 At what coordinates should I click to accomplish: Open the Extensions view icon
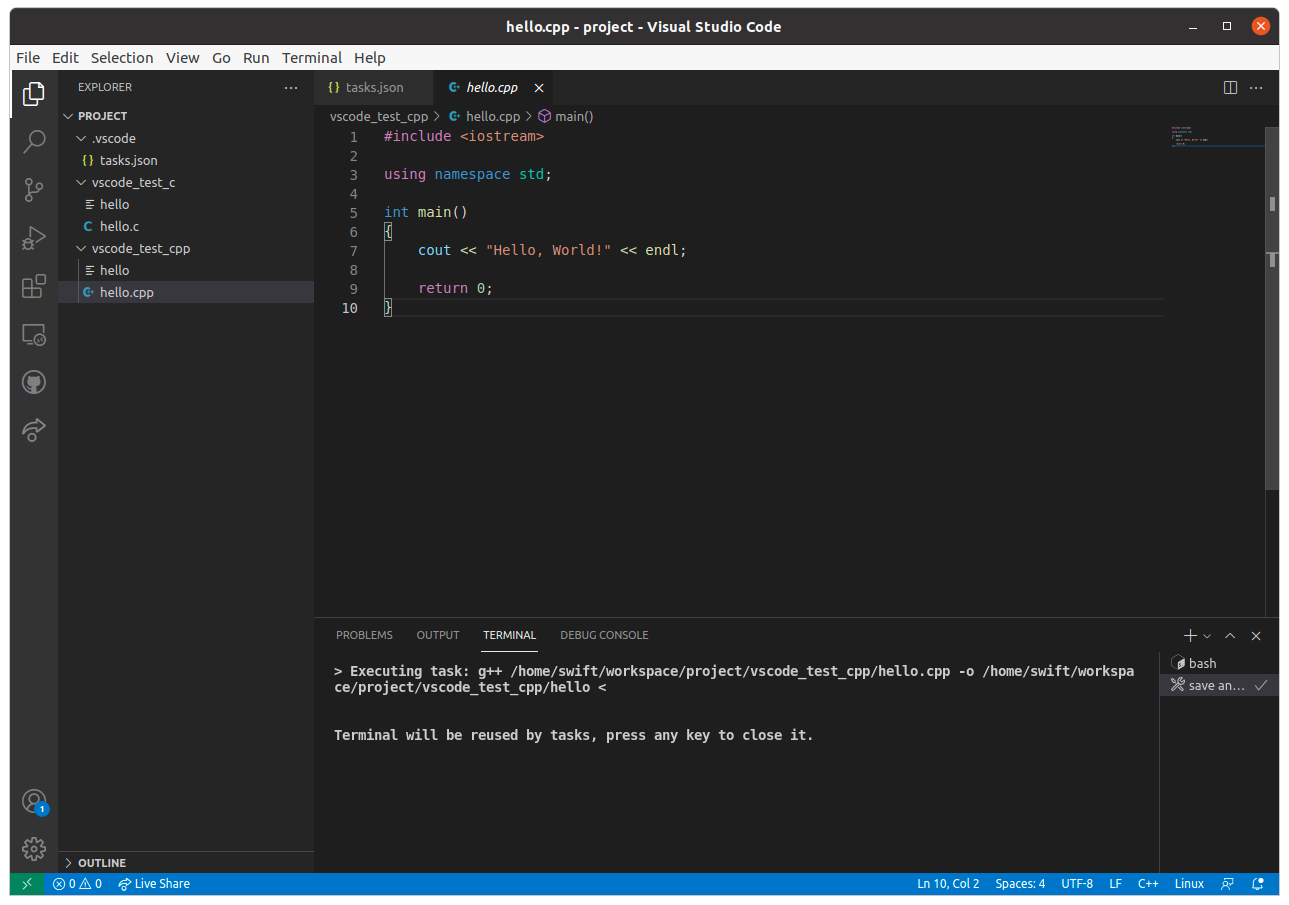[x=34, y=286]
